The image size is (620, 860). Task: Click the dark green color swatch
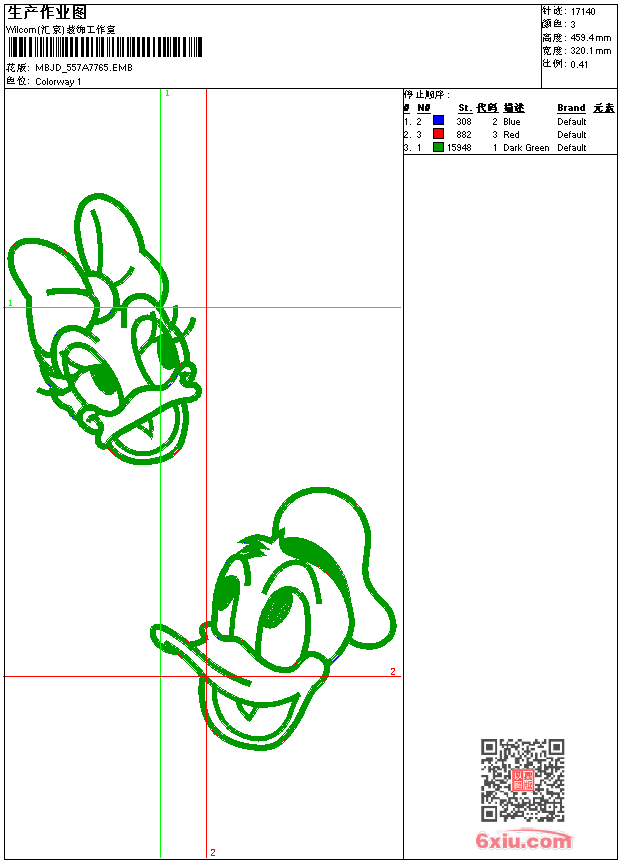(x=438, y=147)
